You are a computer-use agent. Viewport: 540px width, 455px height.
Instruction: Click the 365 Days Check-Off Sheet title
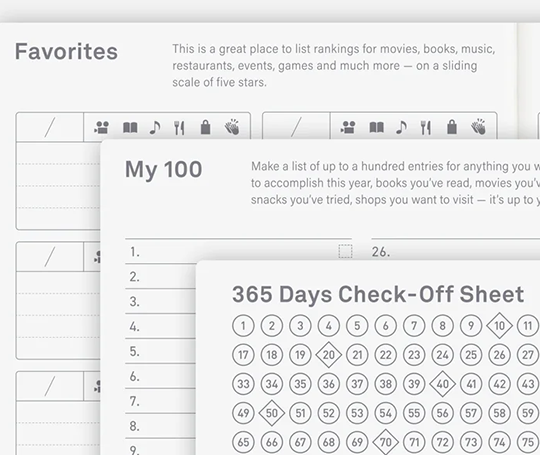378,294
